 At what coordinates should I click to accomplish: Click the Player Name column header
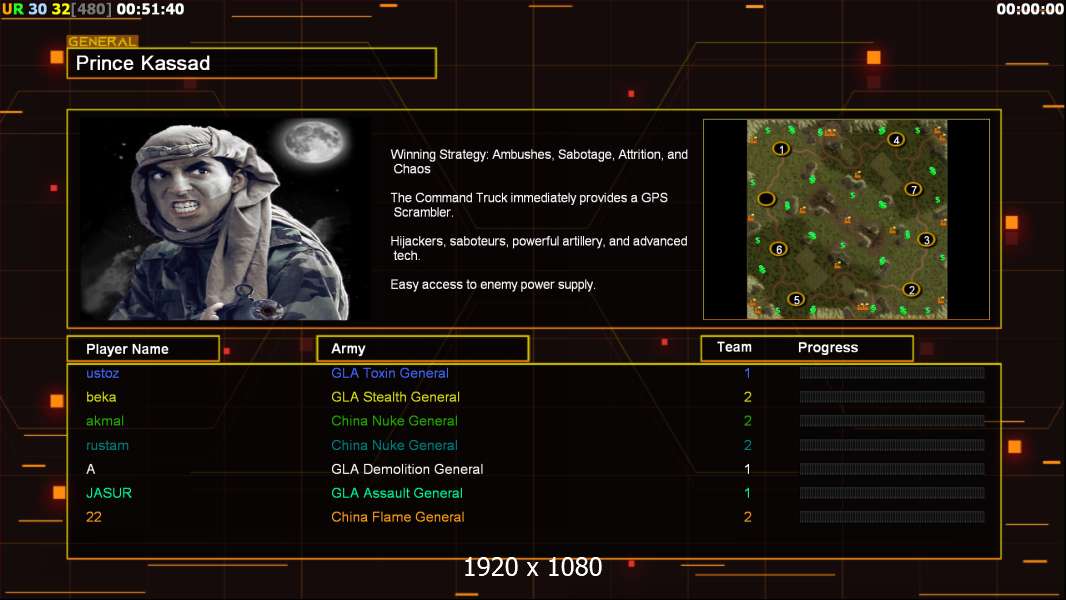(x=143, y=349)
